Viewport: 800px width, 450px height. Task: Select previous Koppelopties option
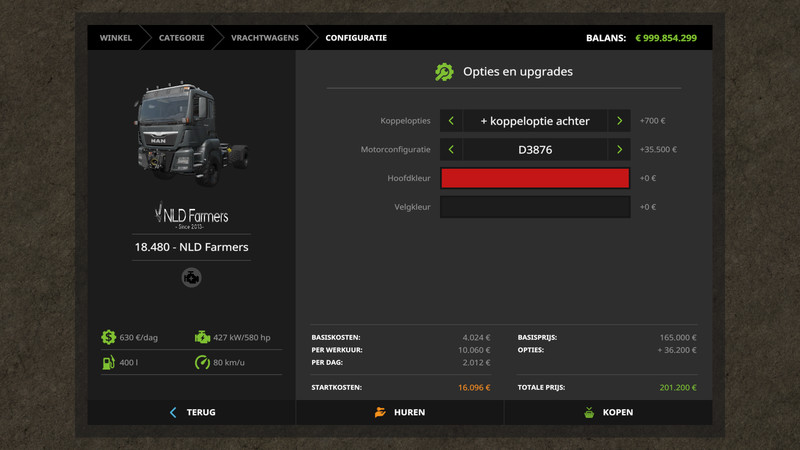tap(451, 121)
